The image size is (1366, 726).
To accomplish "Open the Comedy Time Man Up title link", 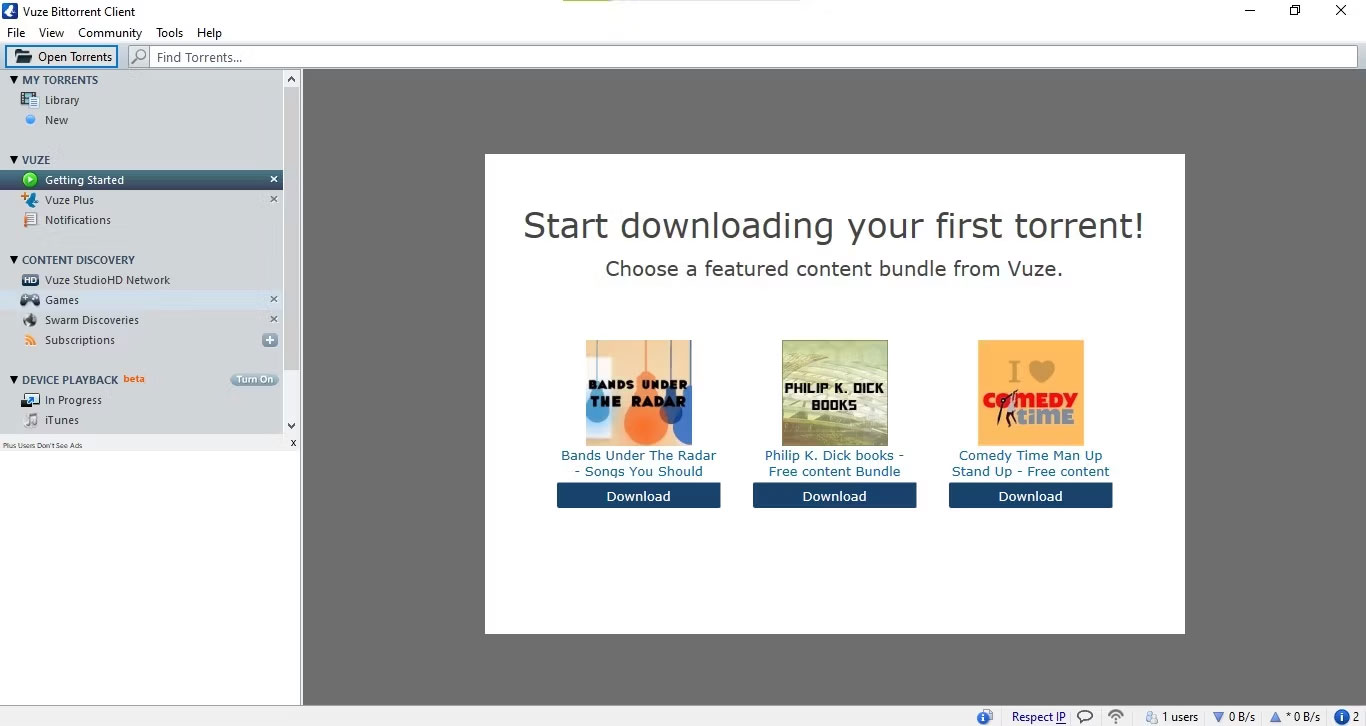I will point(1030,463).
